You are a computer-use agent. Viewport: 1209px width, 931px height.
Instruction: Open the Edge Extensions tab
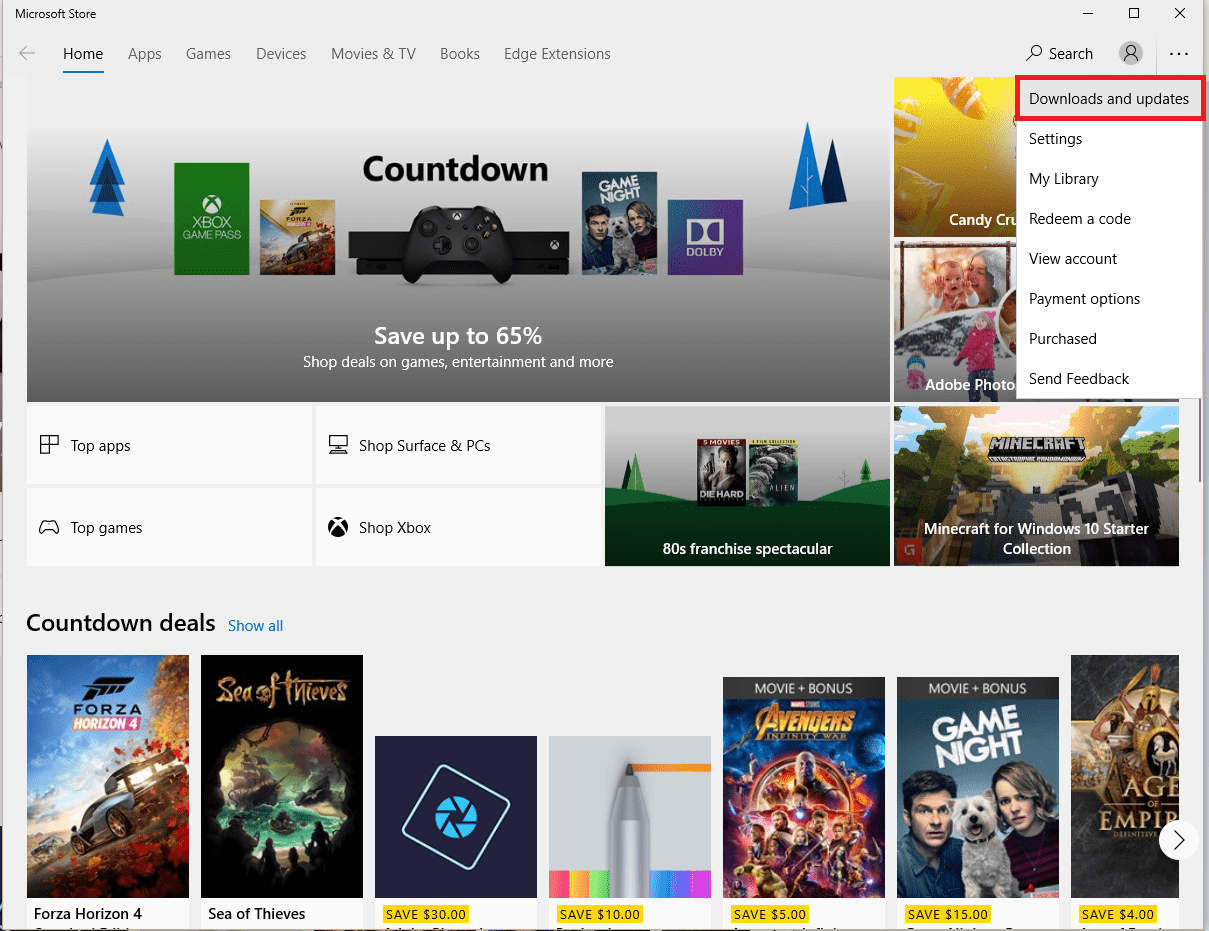click(x=557, y=54)
